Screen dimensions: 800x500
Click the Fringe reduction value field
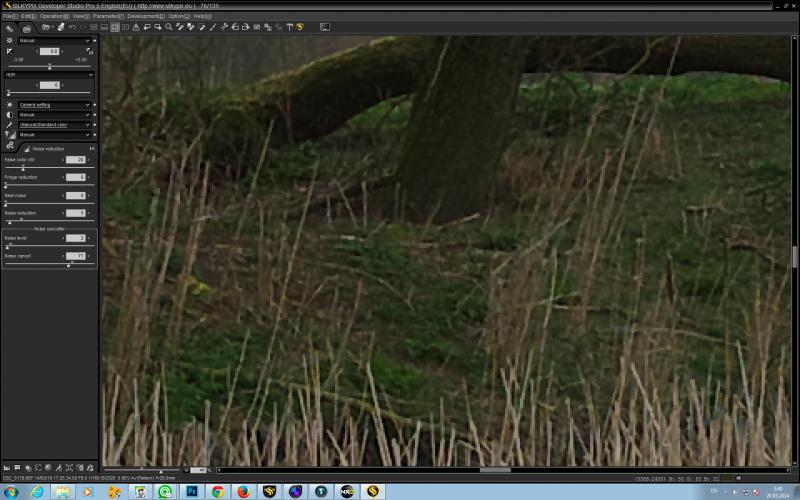(x=76, y=178)
